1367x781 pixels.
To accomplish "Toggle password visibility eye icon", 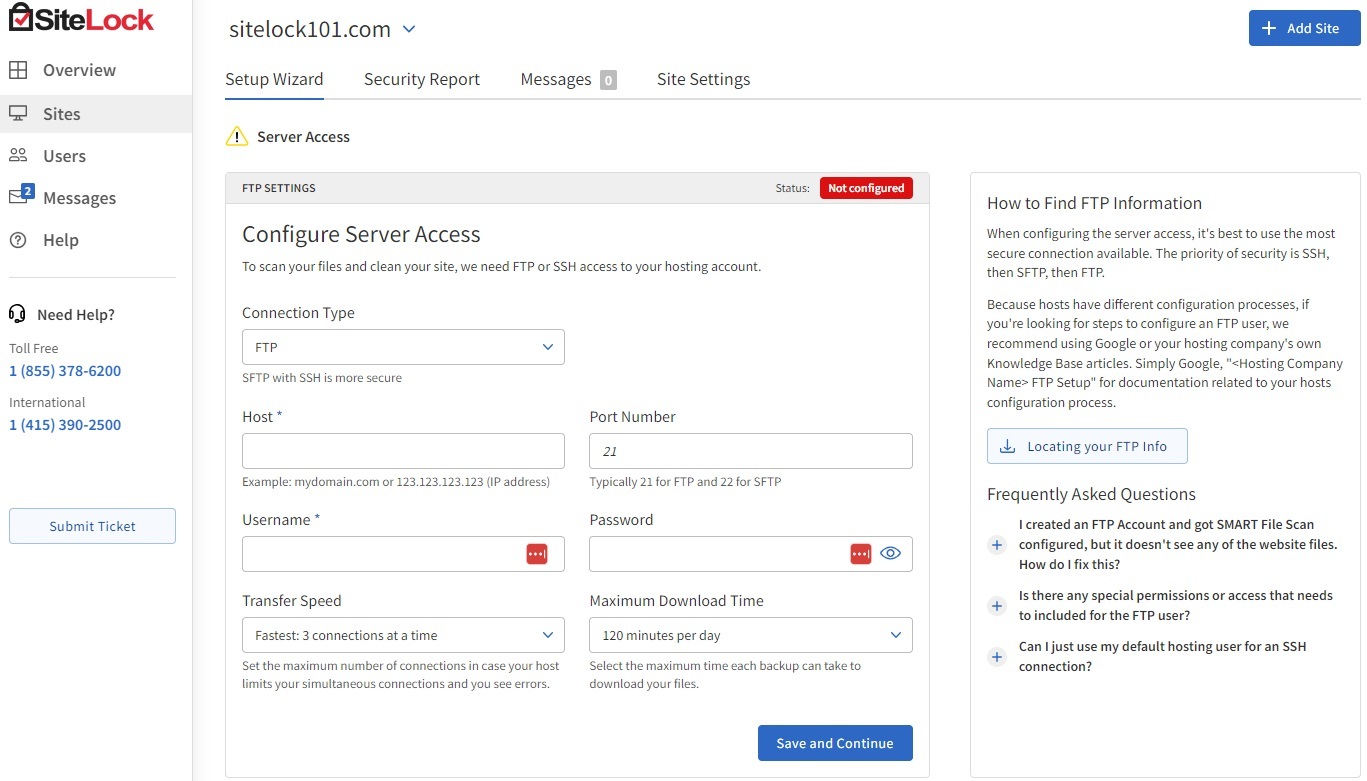I will pos(890,554).
